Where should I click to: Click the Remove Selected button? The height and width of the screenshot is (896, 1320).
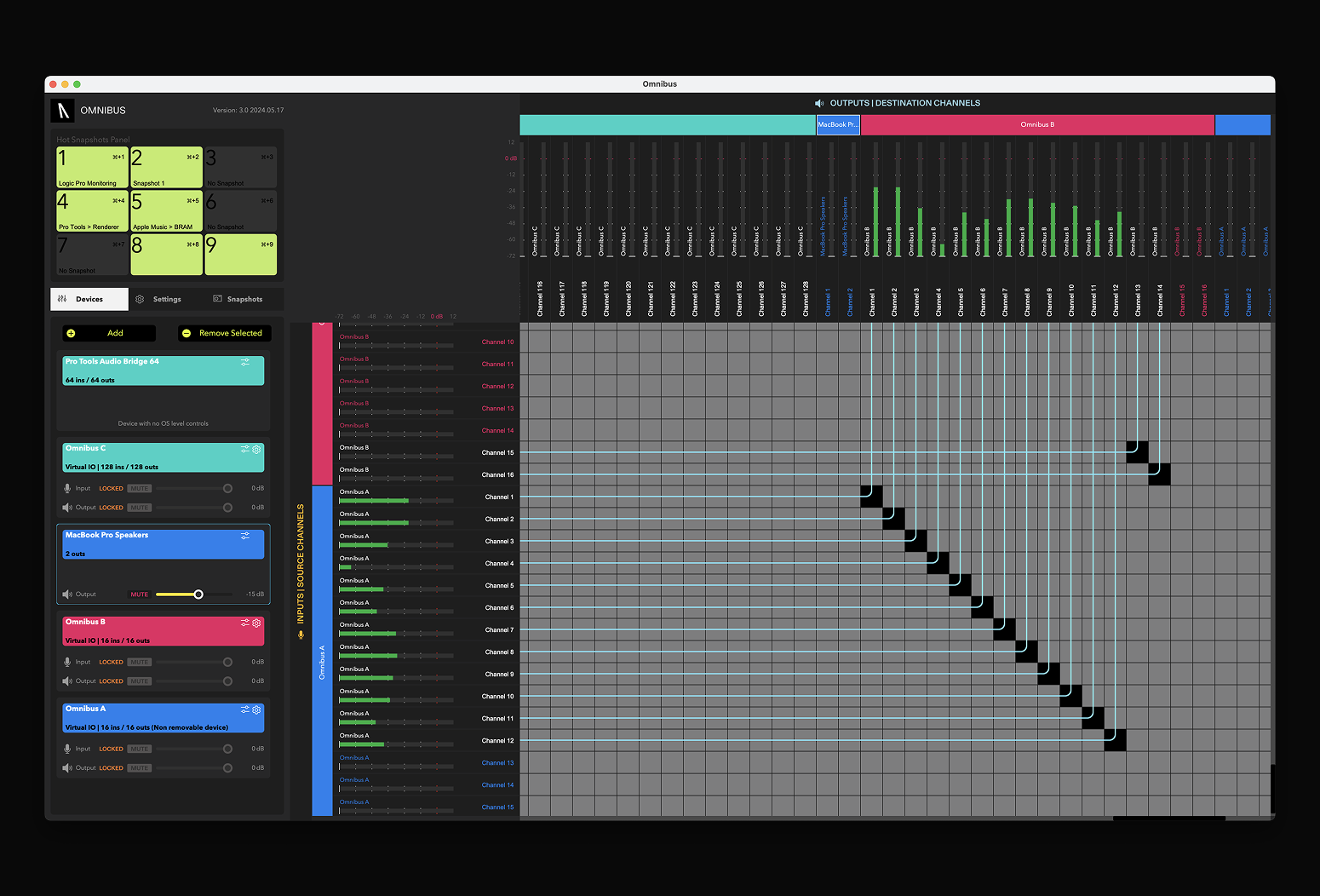[225, 333]
